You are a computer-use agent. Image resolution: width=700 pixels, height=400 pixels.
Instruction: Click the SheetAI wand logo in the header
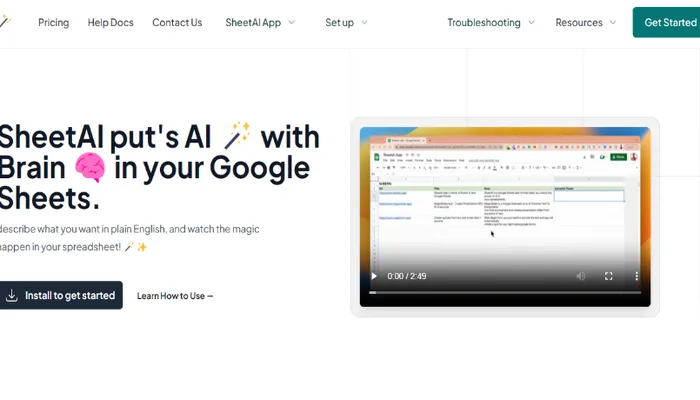point(5,22)
